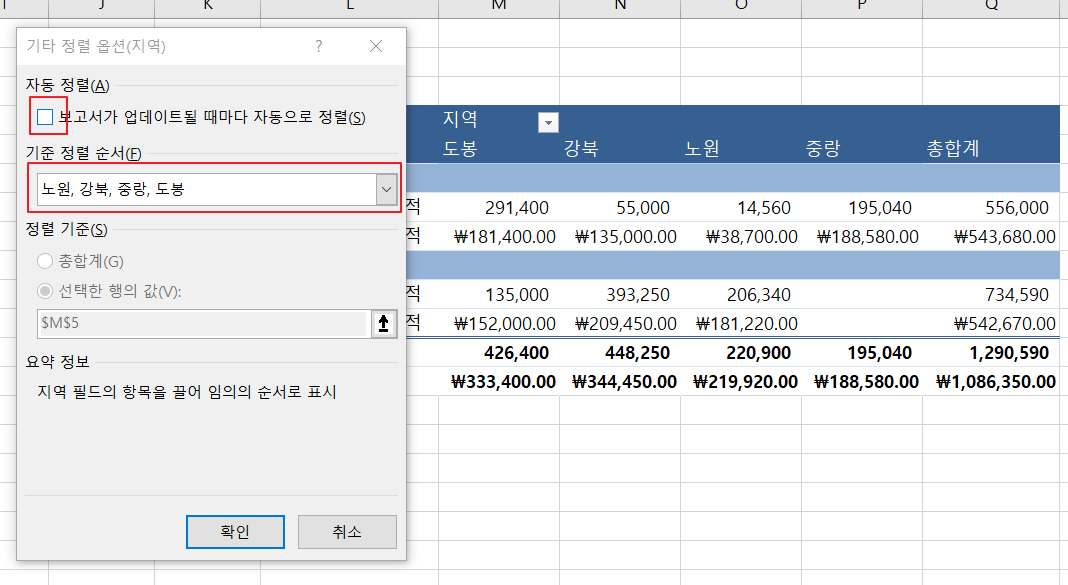Select the 총합계 radio button
Viewport: 1068px width, 585px height.
(45, 261)
